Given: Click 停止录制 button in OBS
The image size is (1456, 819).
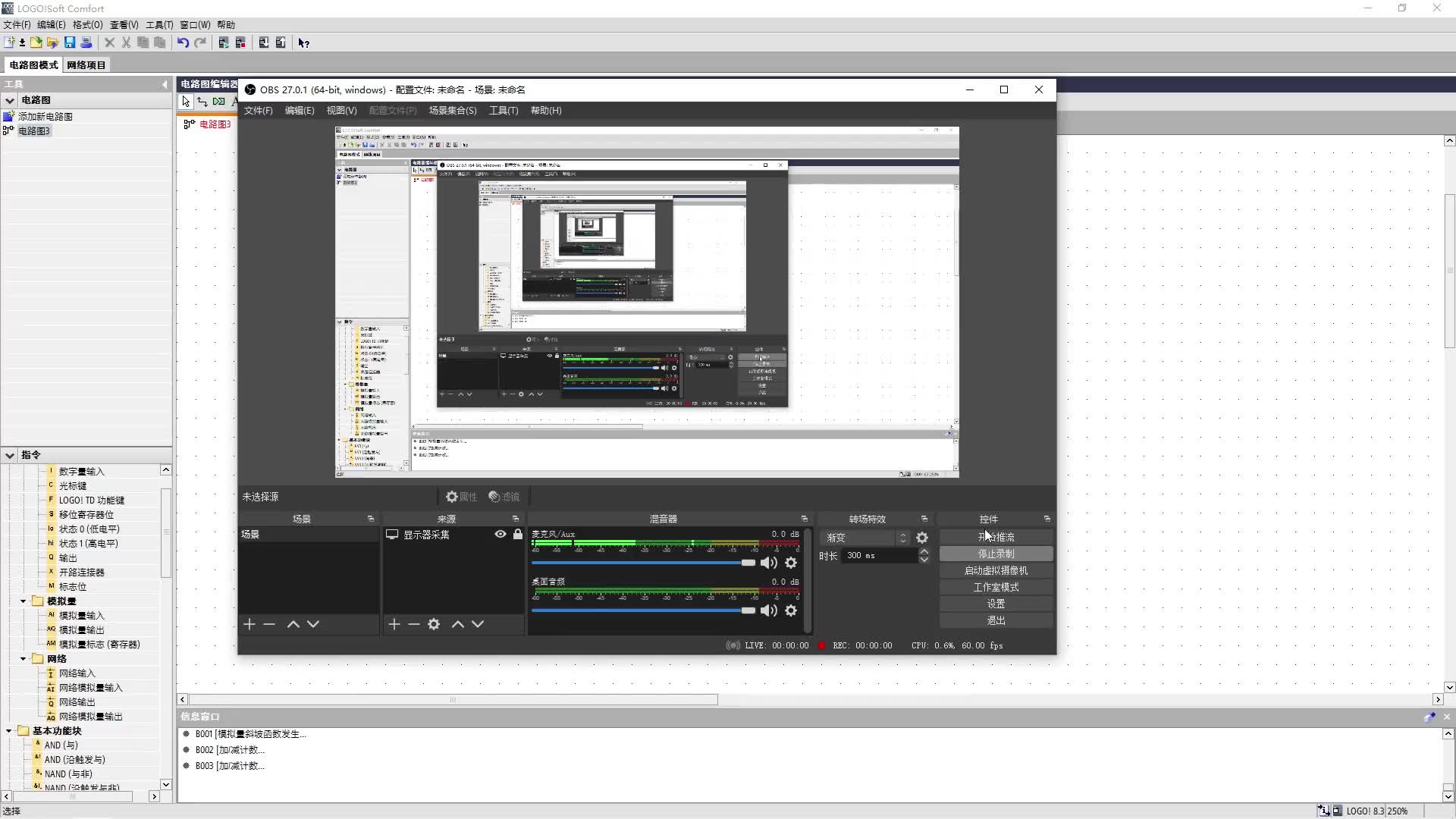Looking at the screenshot, I should (996, 554).
